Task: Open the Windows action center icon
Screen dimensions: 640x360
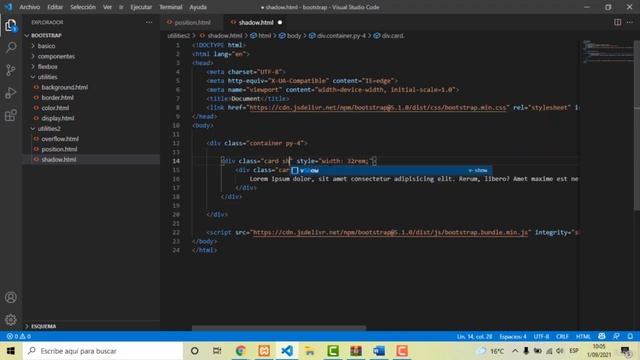Action: pos(625,351)
